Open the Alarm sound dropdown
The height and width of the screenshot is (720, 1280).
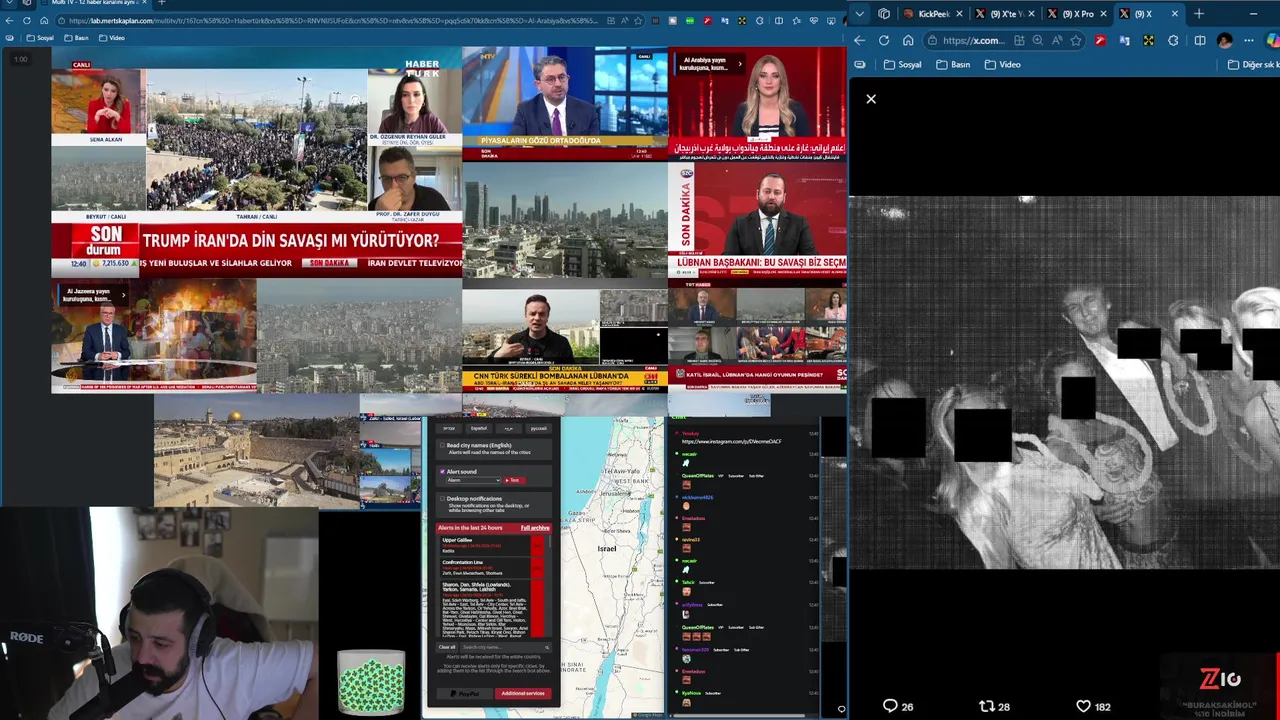click(473, 480)
